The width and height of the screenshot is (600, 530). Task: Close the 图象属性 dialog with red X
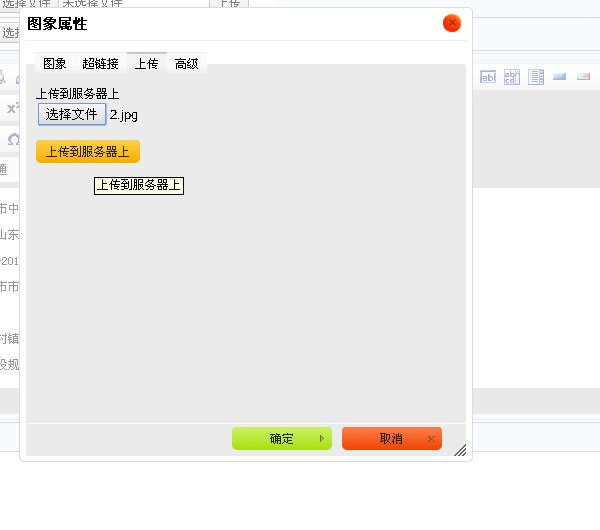click(x=452, y=23)
